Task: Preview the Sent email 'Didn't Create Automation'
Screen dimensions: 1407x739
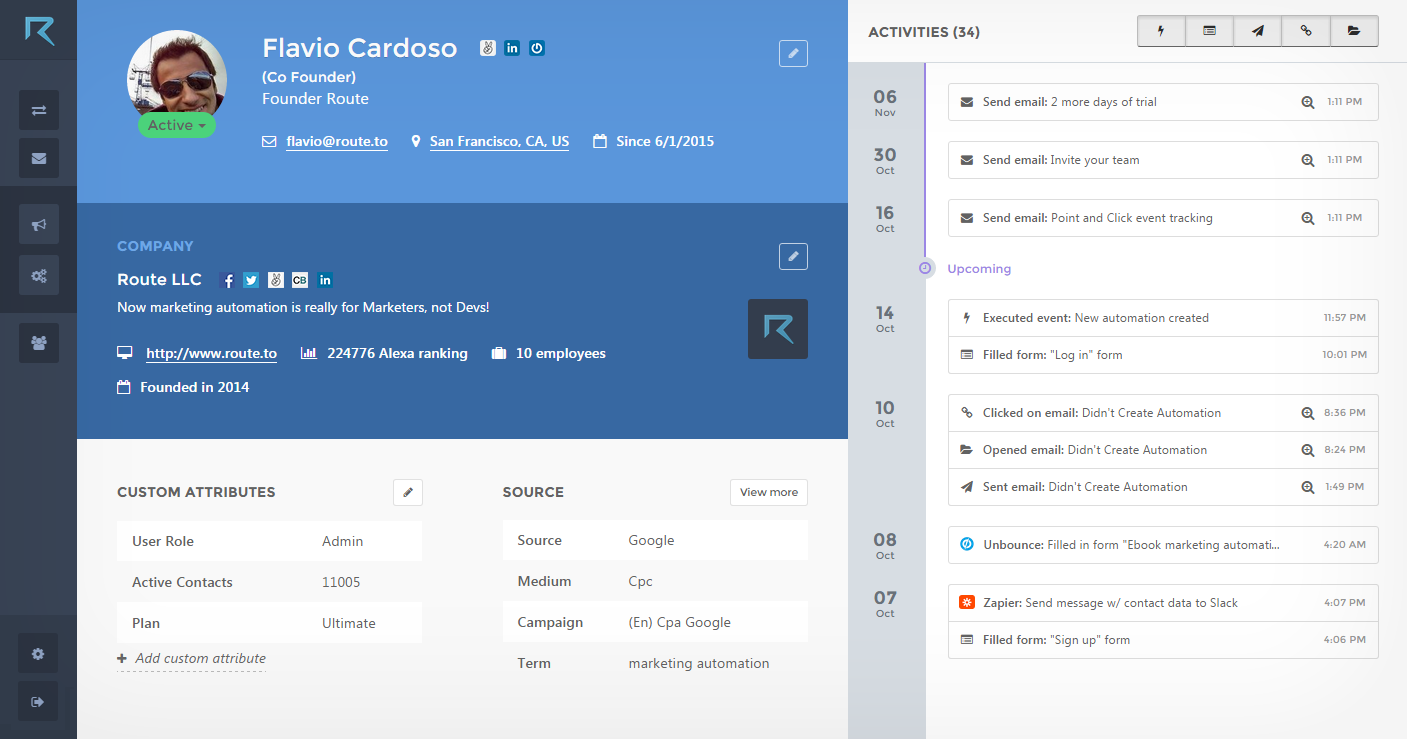Action: click(x=1307, y=487)
